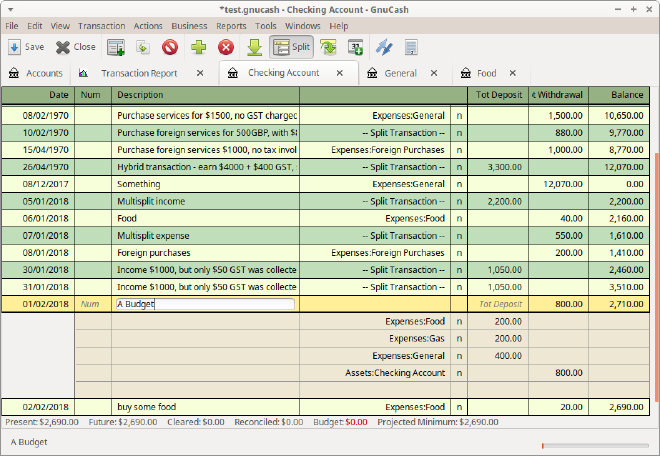Screen dimensions: 660x456
Task: Open the Business menu
Action: [189, 25]
